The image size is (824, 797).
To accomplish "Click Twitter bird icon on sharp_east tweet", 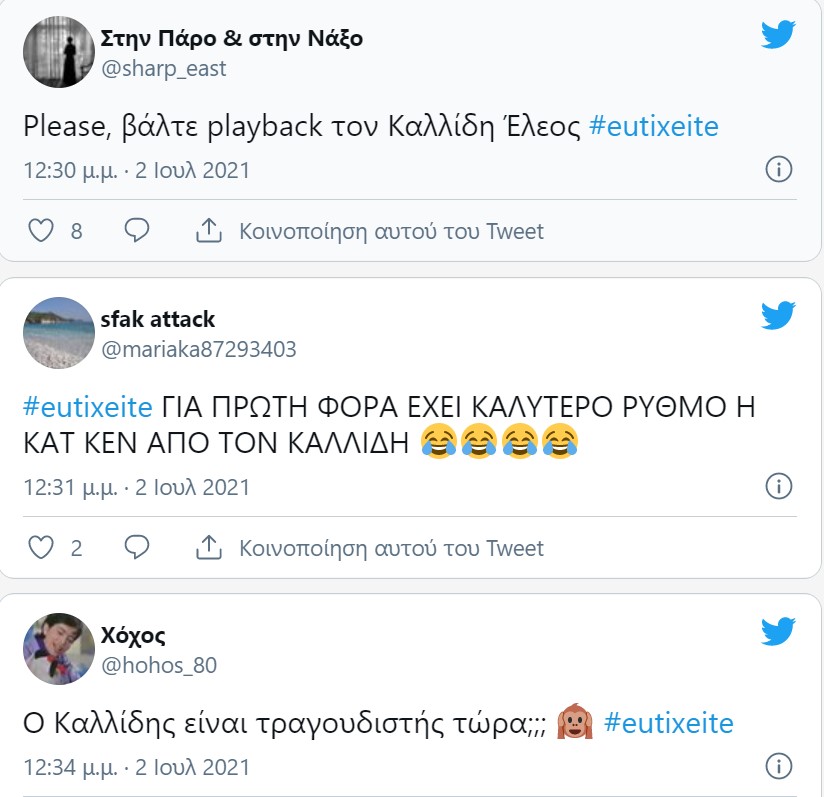I will [x=777, y=35].
